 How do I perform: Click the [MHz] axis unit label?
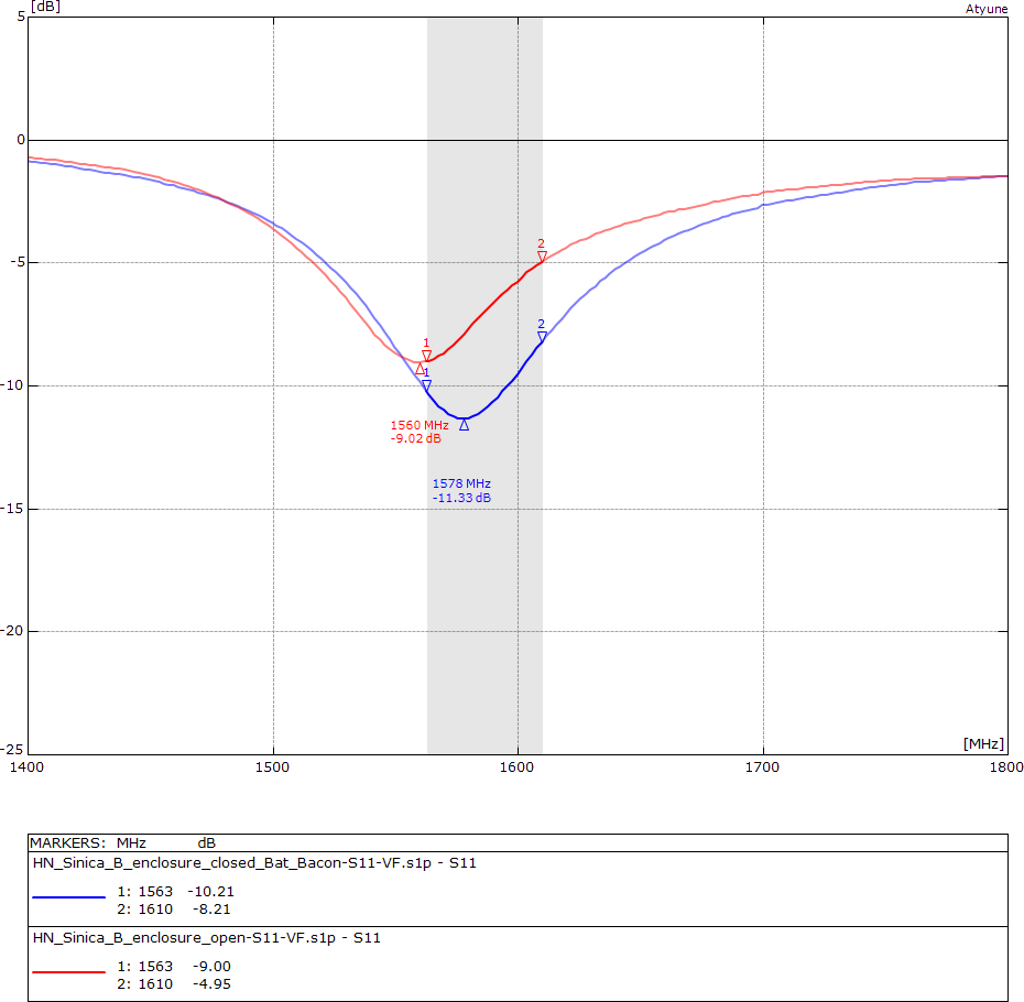(984, 744)
